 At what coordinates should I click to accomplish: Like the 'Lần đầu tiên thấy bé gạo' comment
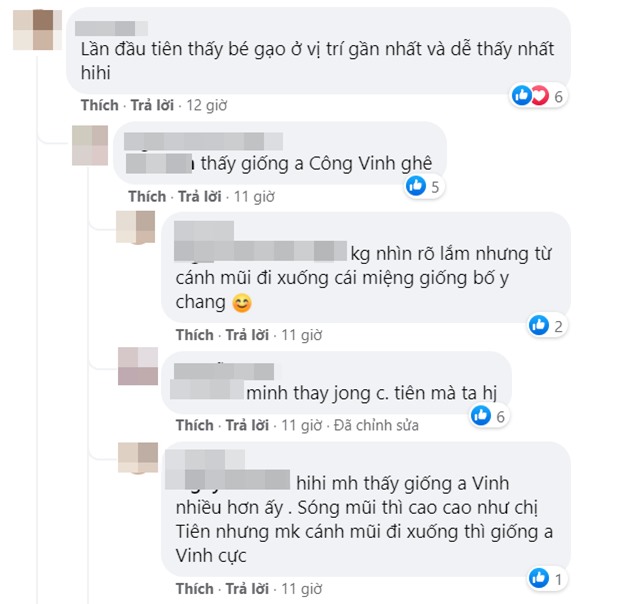point(100,105)
